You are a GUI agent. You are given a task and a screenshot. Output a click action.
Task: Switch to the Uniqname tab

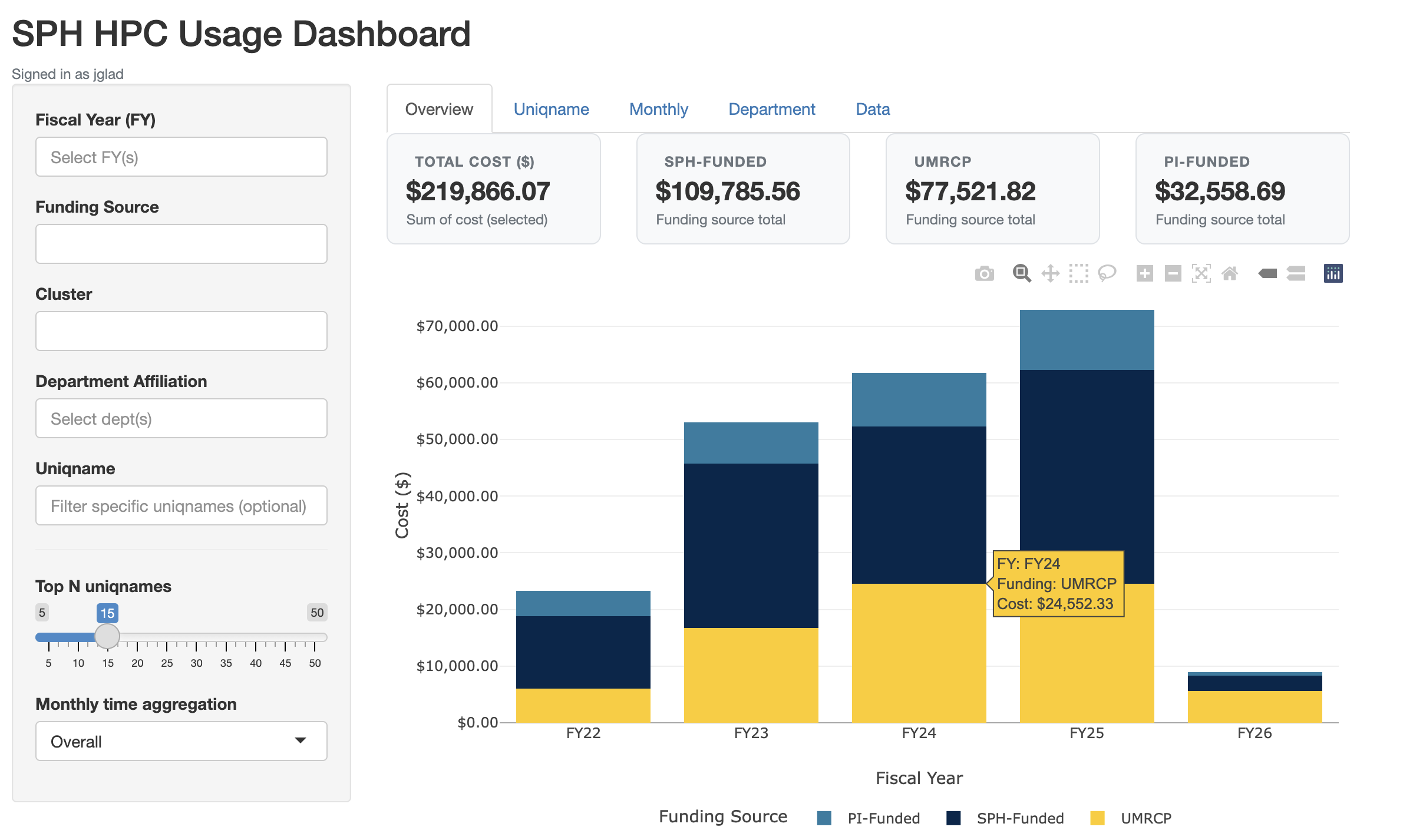pos(550,109)
